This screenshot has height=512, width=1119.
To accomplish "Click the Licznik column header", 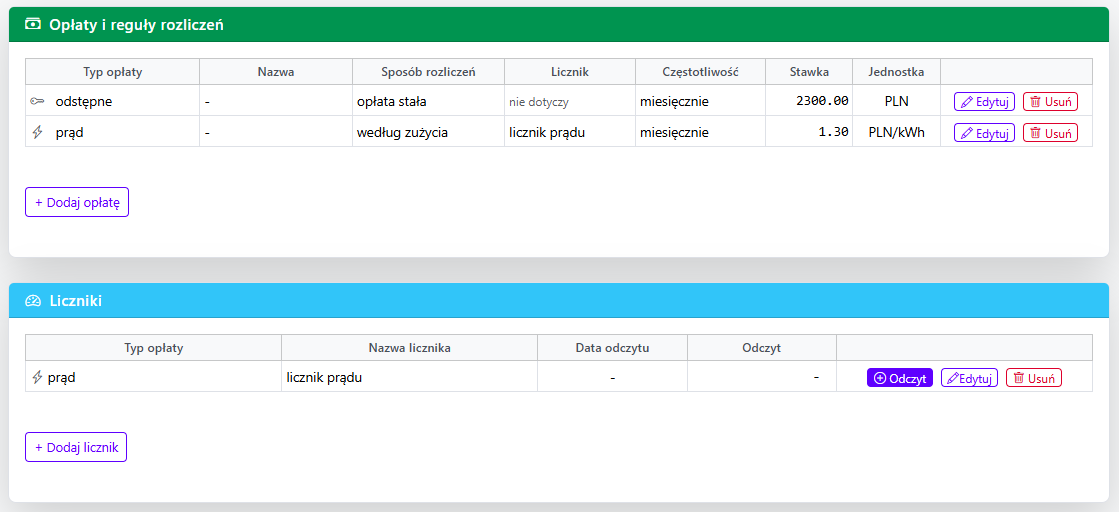I will click(x=569, y=71).
